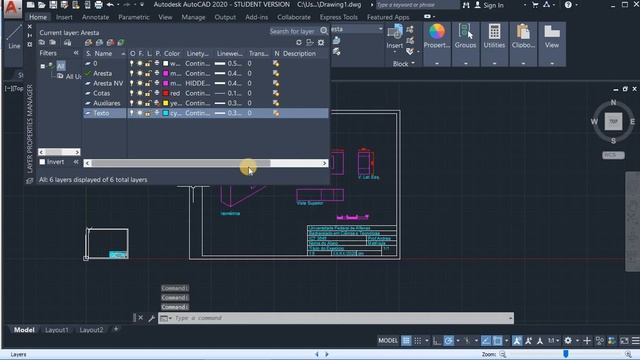Click the Refresh icon in layer manager
The height and width of the screenshot is (360, 640).
pyautogui.click(x=299, y=42)
